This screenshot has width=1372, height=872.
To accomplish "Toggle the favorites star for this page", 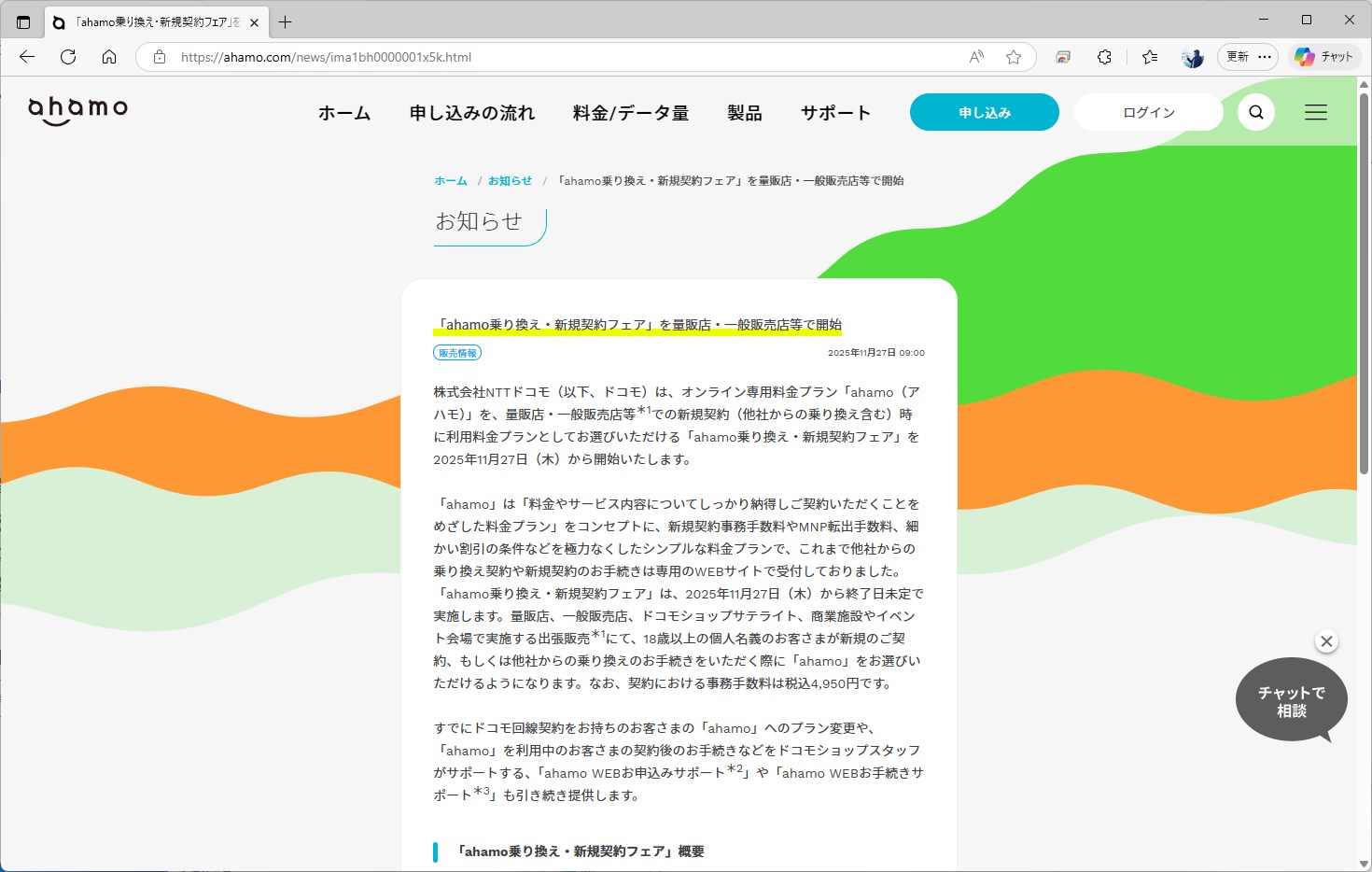I will (1014, 57).
